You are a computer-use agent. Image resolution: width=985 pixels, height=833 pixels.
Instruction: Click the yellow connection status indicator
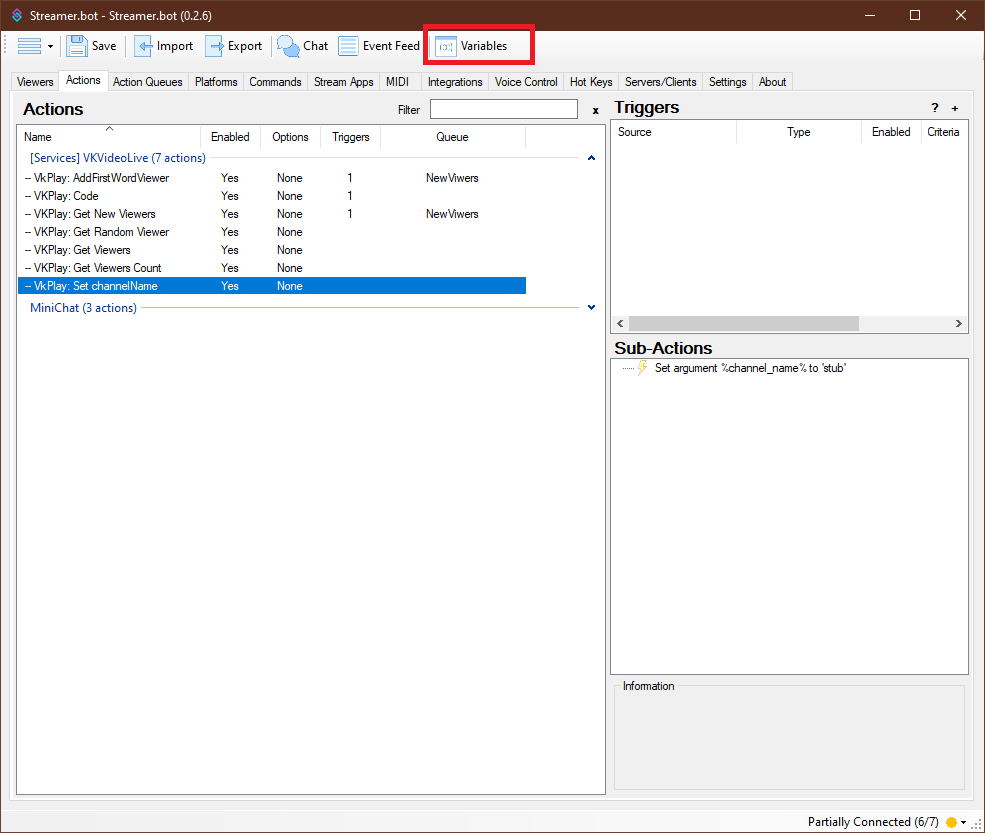coord(951,822)
